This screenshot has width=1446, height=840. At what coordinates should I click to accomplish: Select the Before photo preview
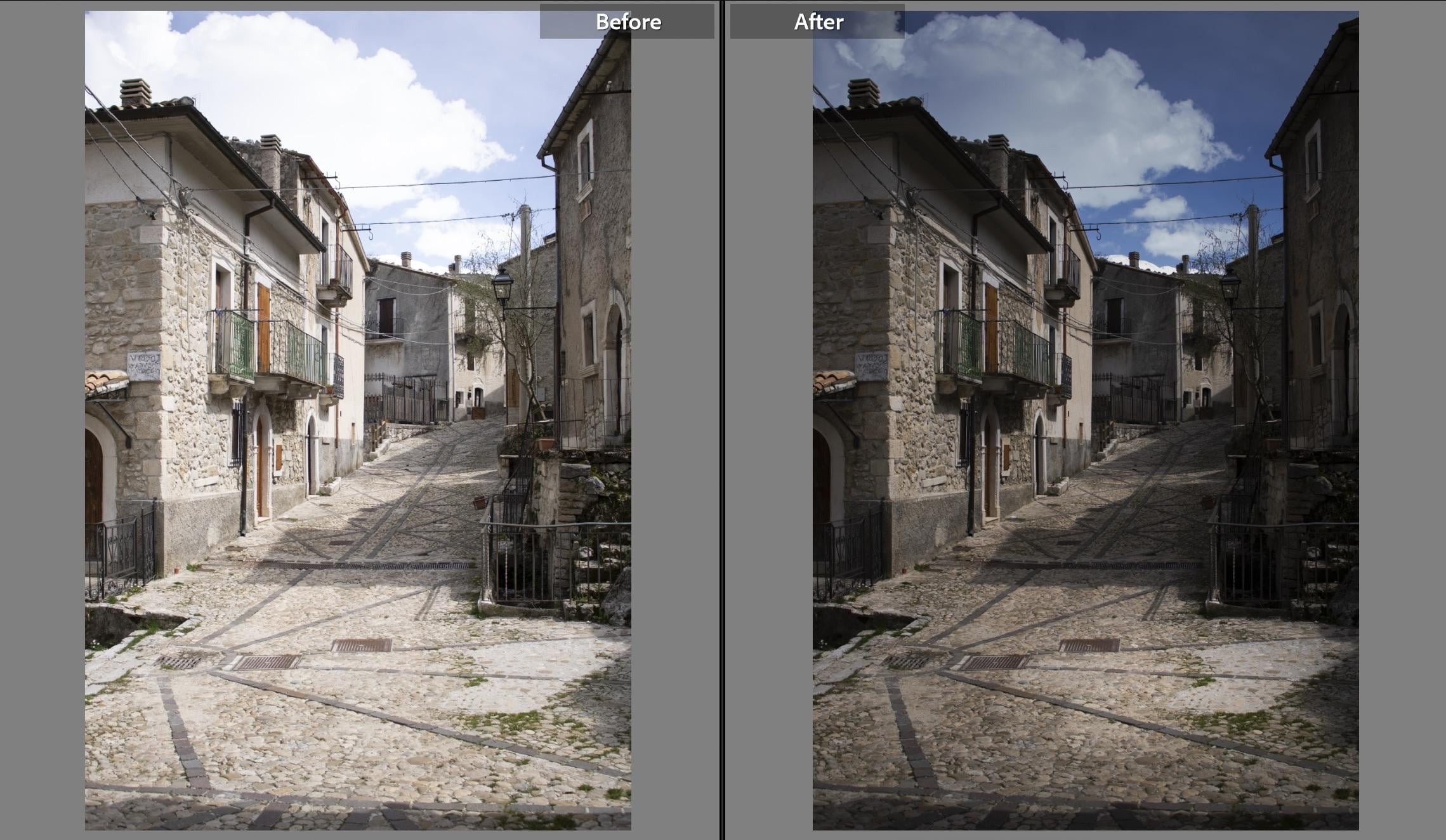pos(358,420)
